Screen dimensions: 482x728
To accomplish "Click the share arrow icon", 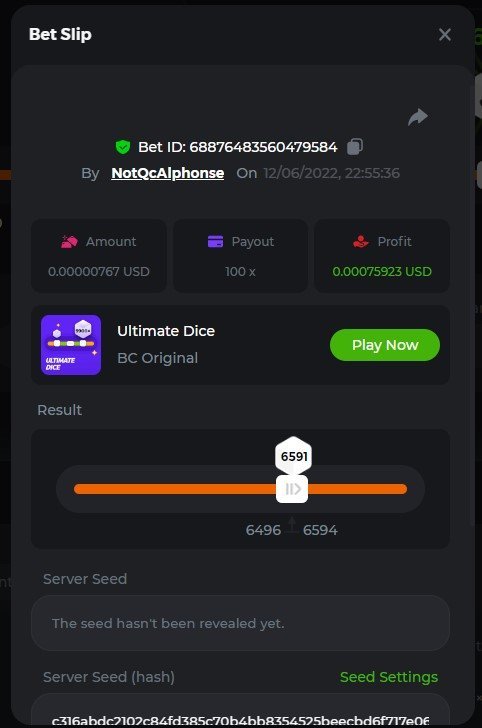I will pos(417,117).
